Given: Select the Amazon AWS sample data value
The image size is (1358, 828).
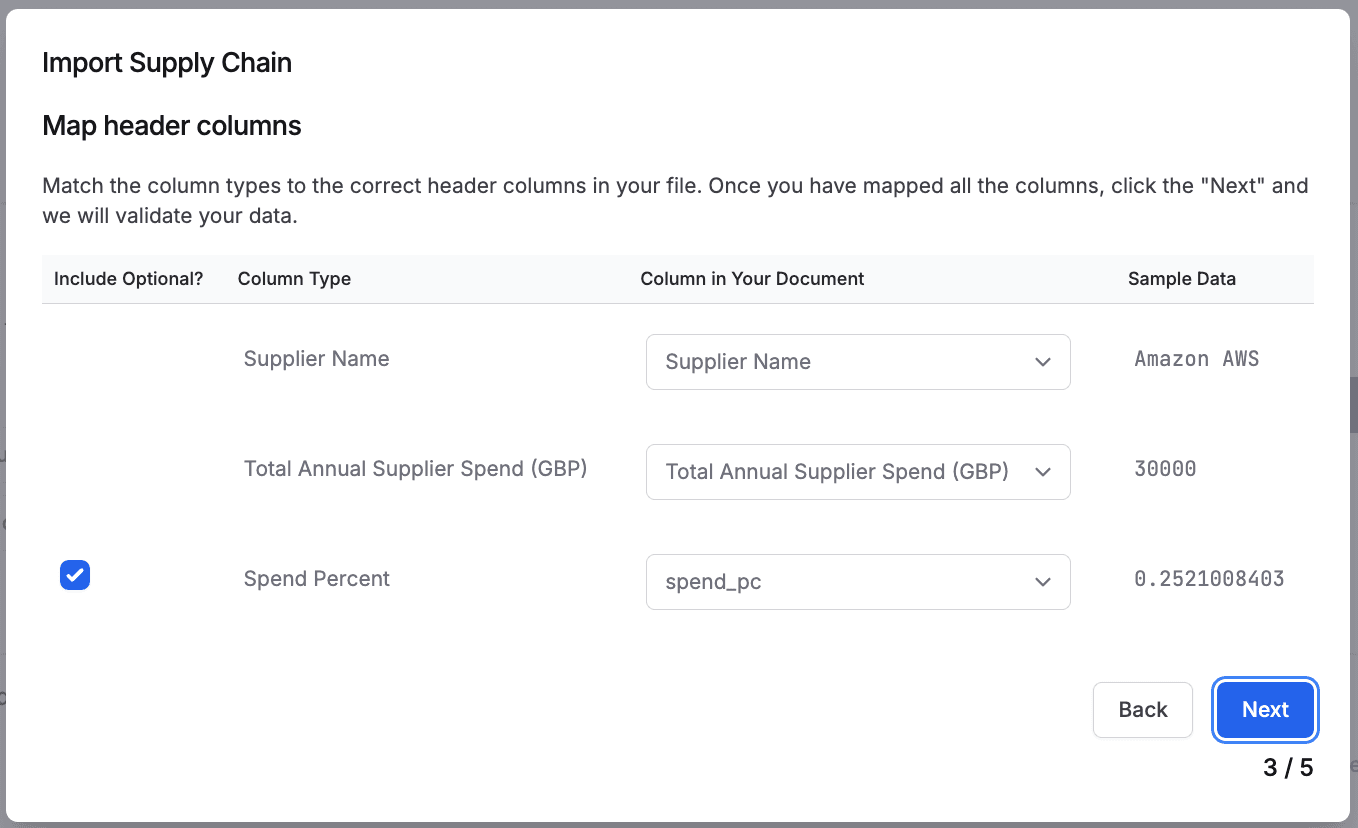Looking at the screenshot, I should pyautogui.click(x=1196, y=359).
